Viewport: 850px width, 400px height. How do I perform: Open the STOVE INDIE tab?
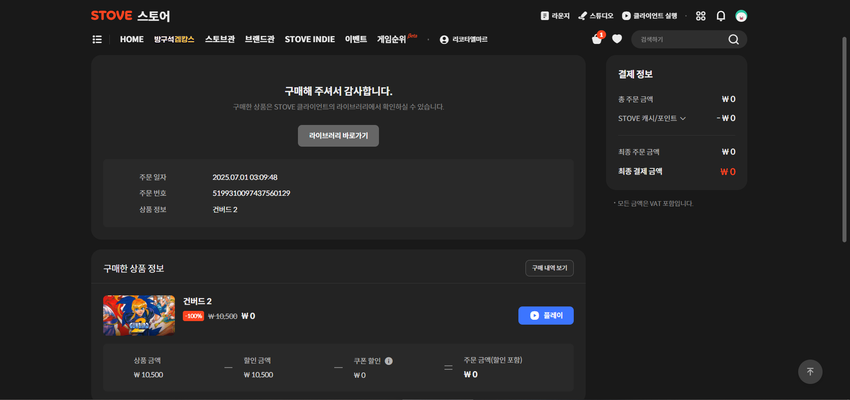click(310, 39)
